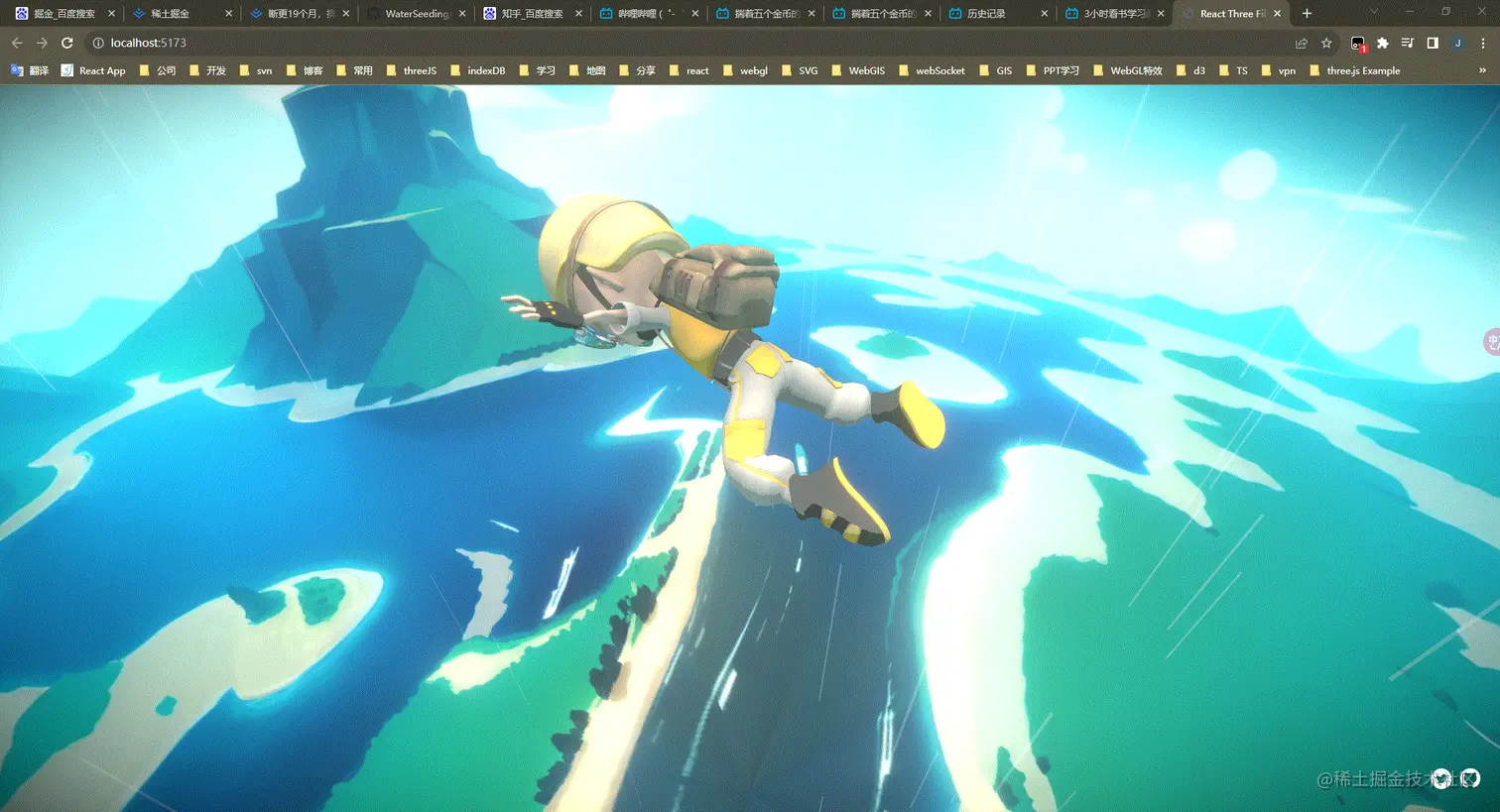Expand the 地图 bookmark folder
This screenshot has width=1500, height=812.
(587, 70)
